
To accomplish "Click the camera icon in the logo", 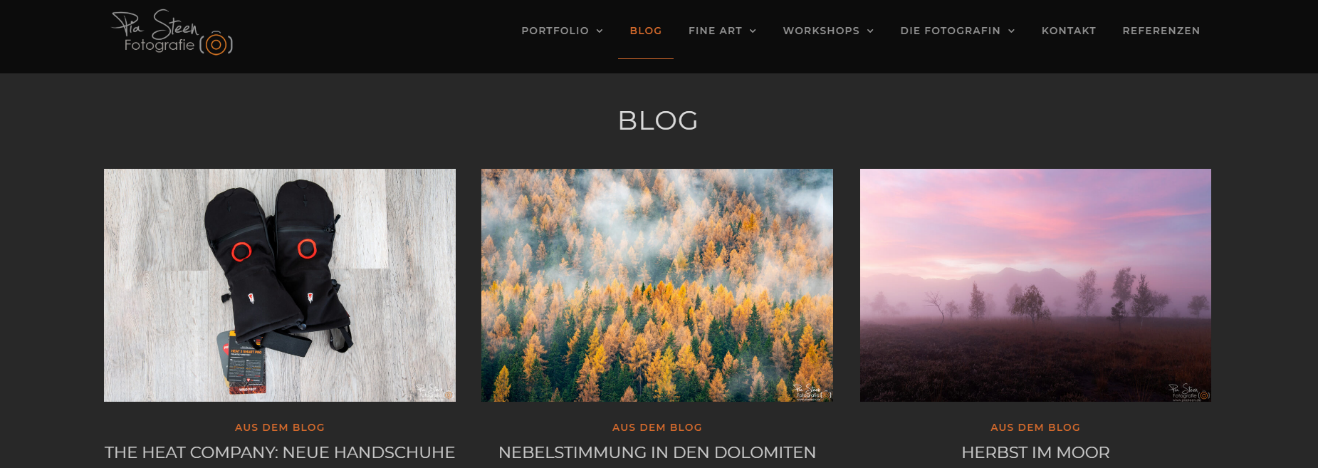I will [217, 44].
